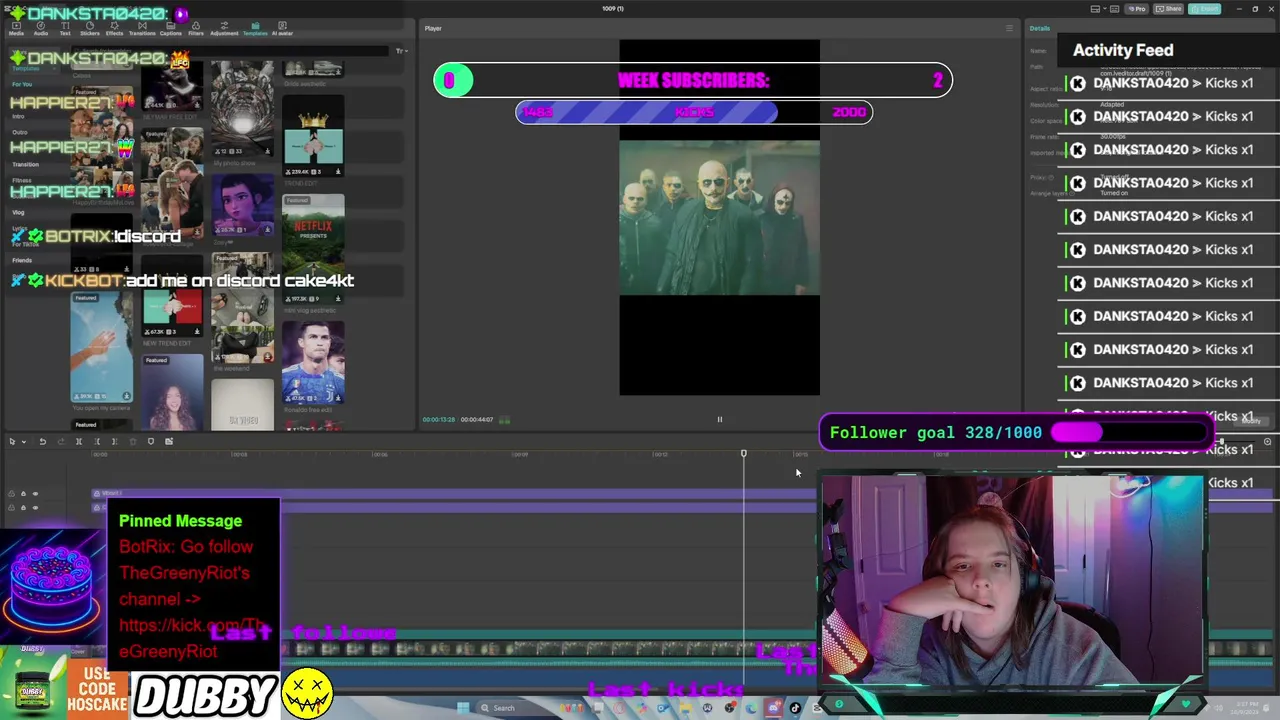Click the trash Delete icon in timeline
The height and width of the screenshot is (720, 1280).
click(133, 441)
